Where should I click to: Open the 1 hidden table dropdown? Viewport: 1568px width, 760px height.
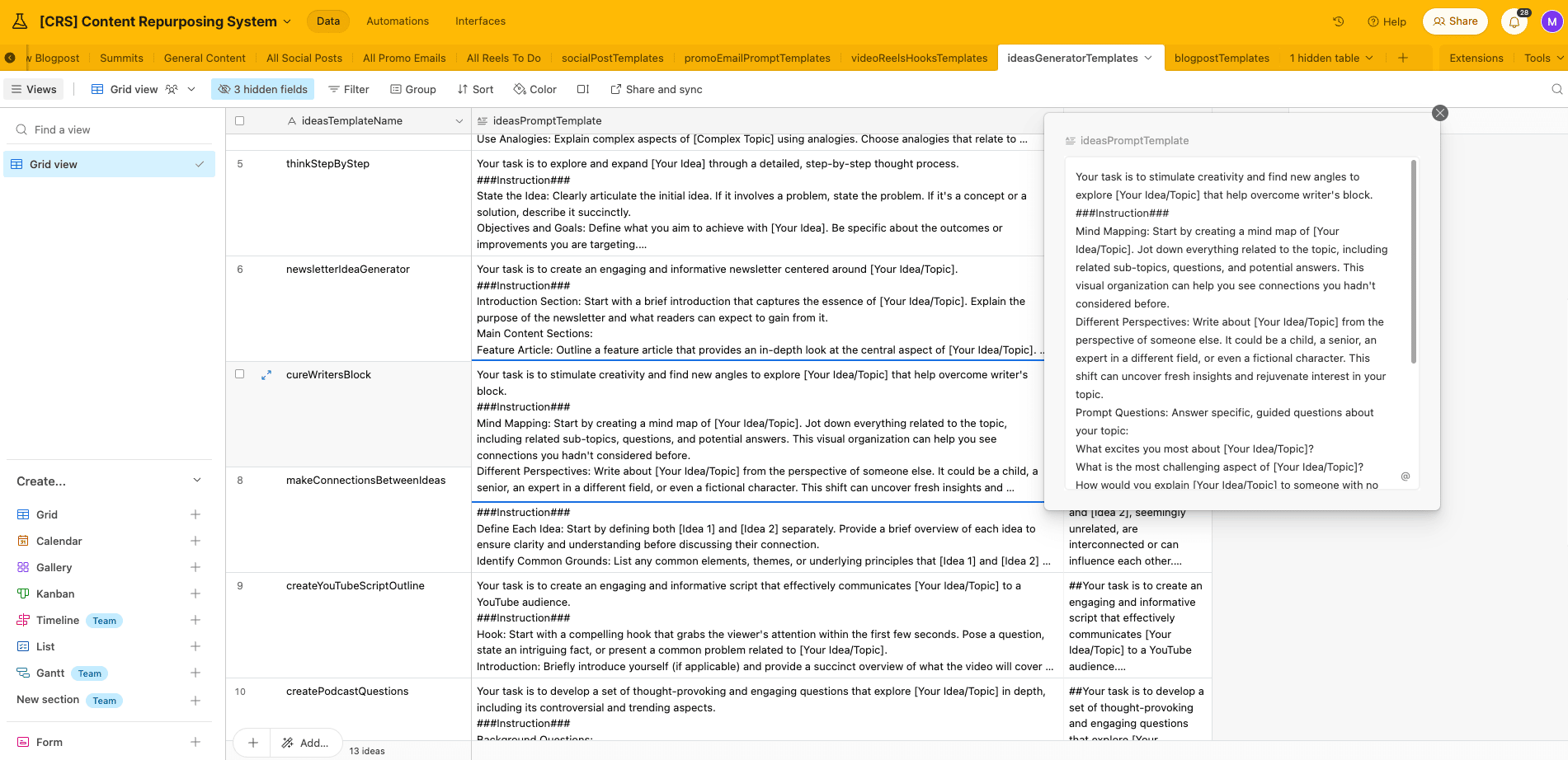(1331, 58)
